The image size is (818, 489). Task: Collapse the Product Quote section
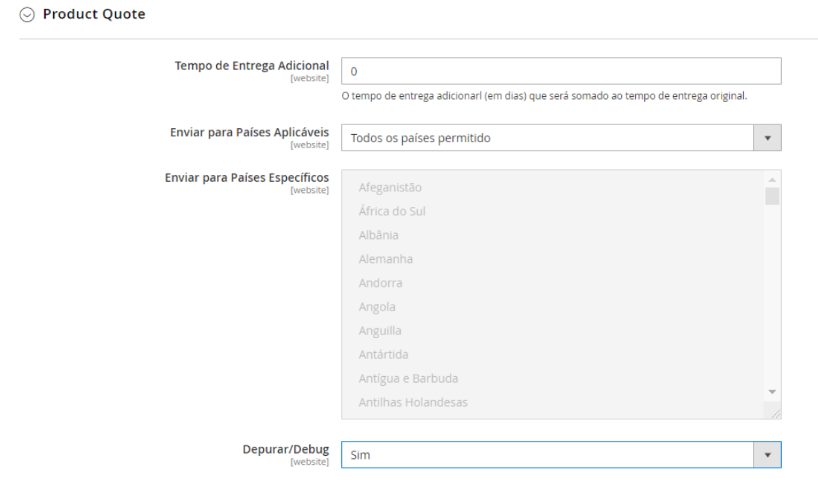tap(27, 15)
